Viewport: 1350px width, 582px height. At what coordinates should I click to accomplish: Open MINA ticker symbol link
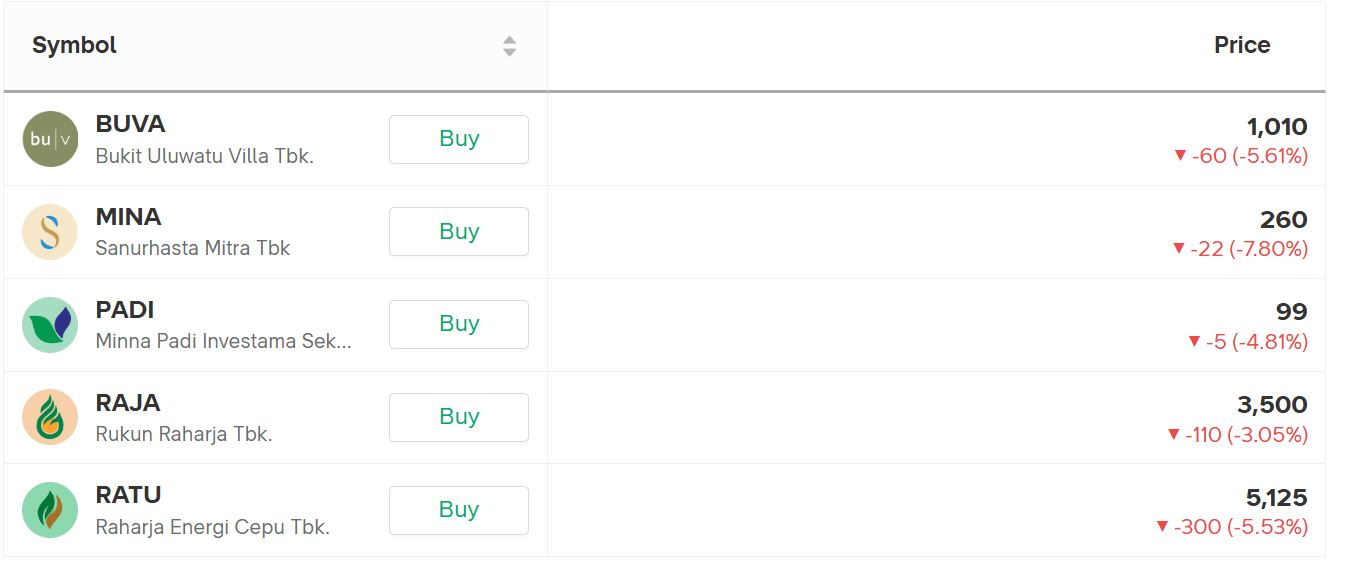pyautogui.click(x=128, y=217)
